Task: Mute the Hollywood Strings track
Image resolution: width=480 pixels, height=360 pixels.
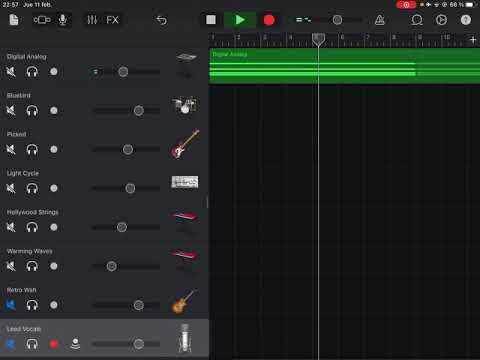Action: point(11,227)
